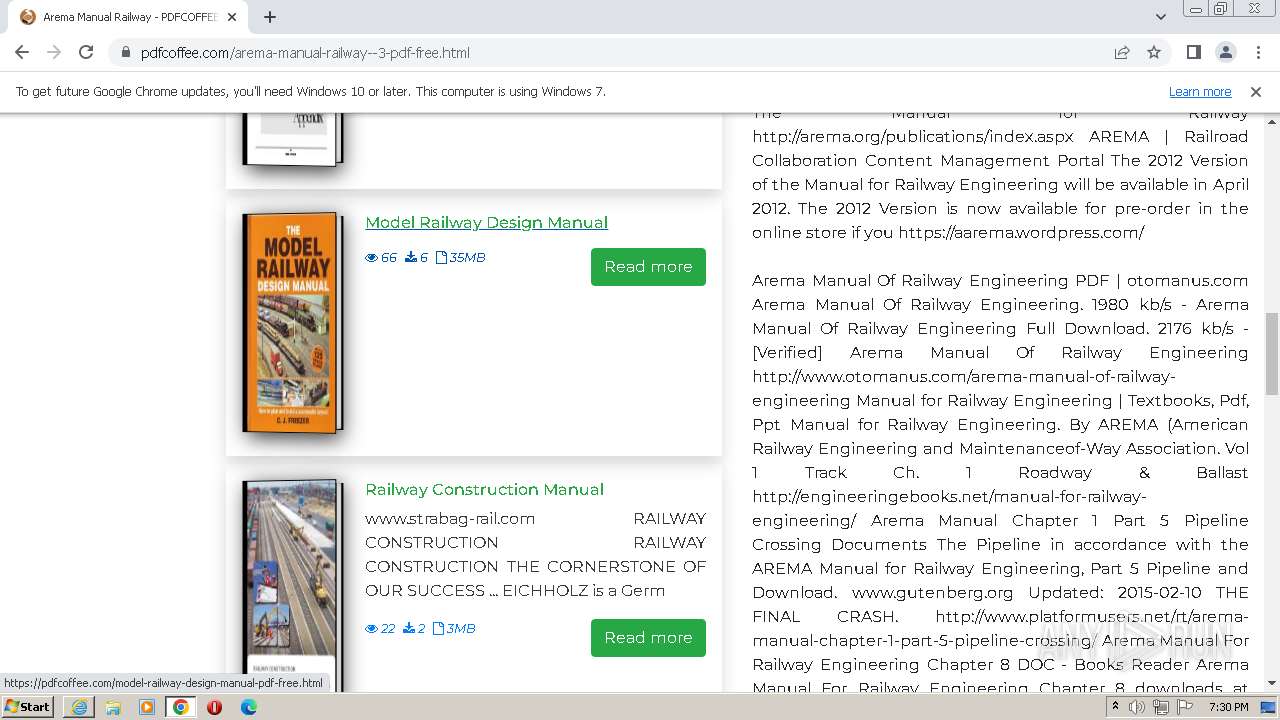Open Railway Construction Manual link
1280x720 pixels.
click(x=484, y=489)
